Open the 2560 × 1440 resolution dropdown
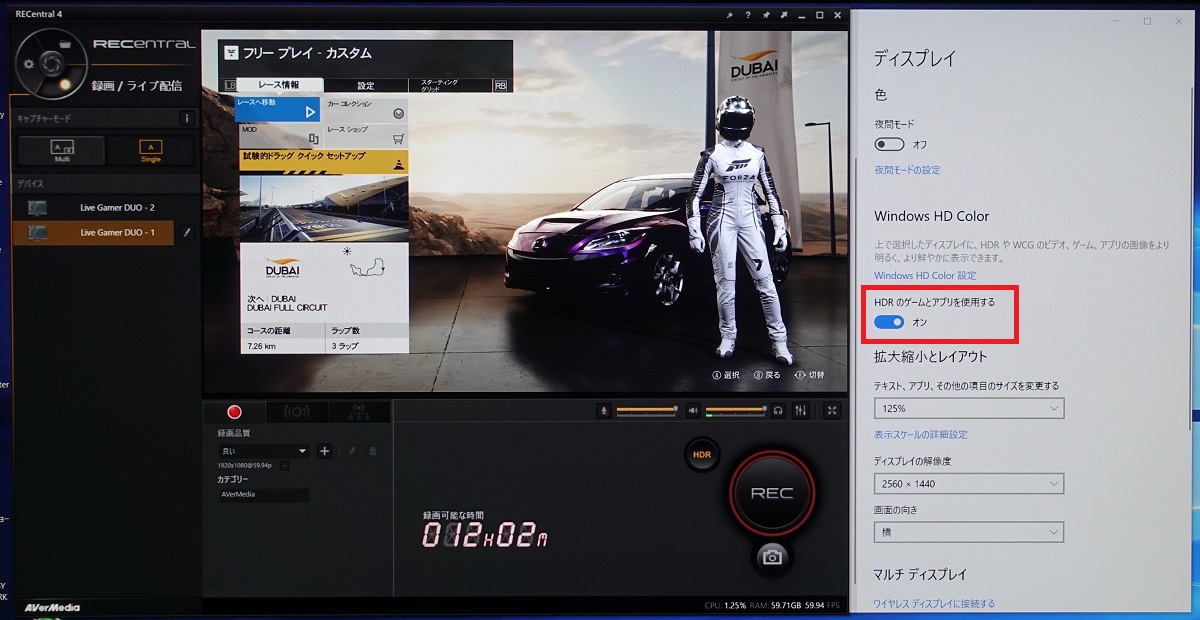 [969, 484]
